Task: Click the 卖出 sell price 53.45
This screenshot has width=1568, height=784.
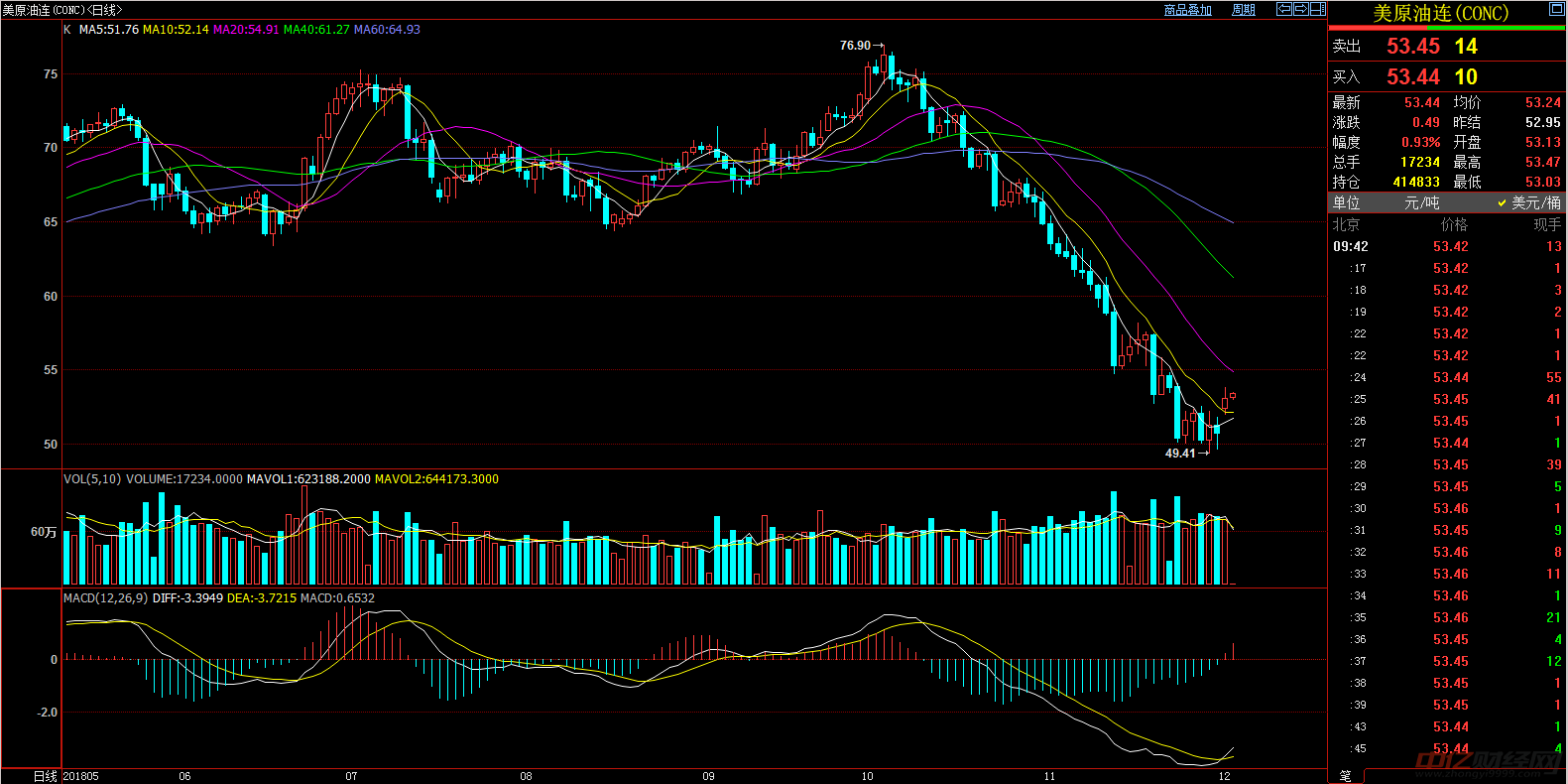Action: coord(1412,47)
